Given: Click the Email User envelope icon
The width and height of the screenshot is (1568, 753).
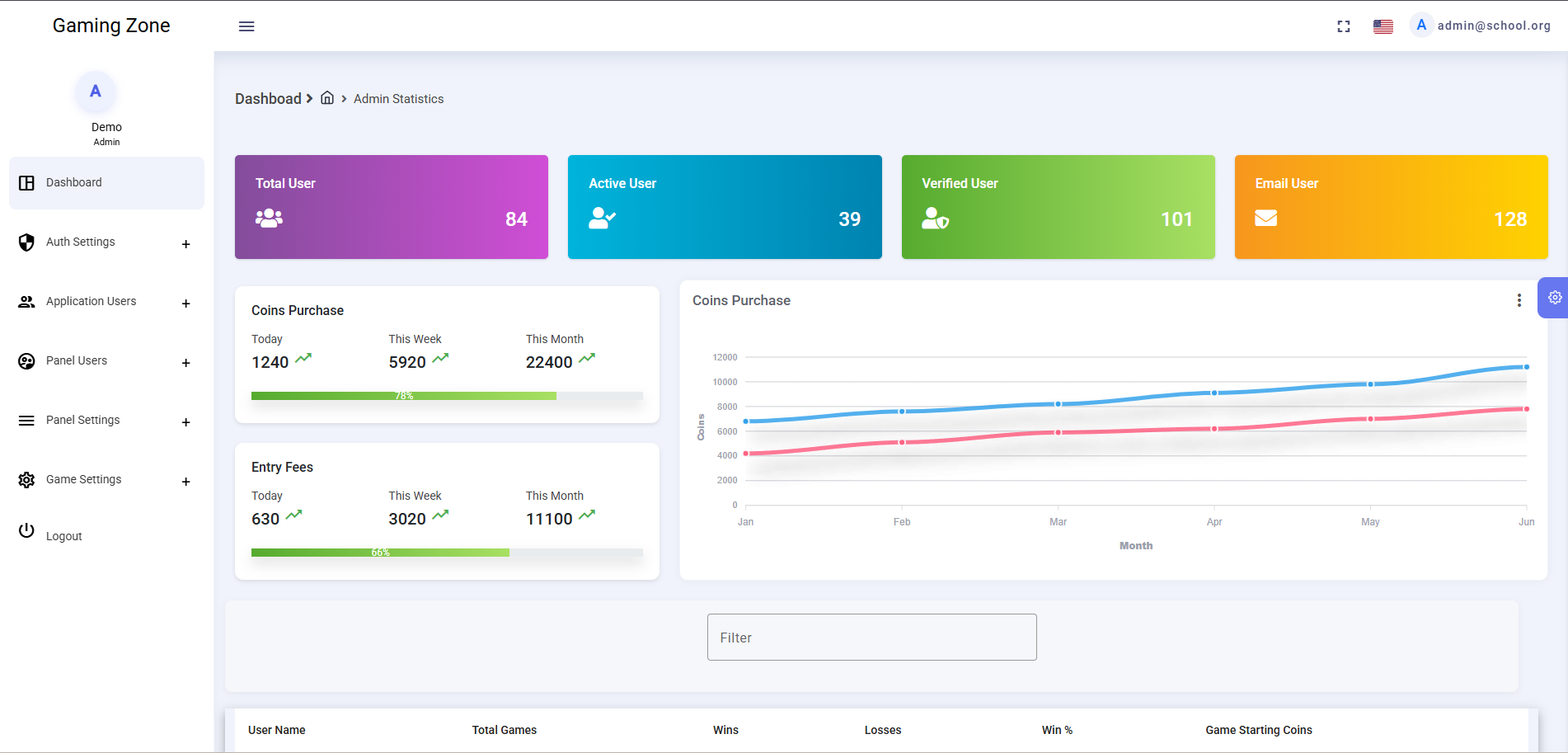Looking at the screenshot, I should (x=1265, y=218).
